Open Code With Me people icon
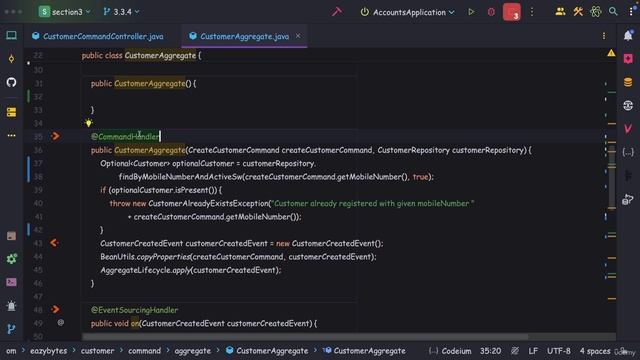This screenshot has width=640, height=360. pos(560,12)
